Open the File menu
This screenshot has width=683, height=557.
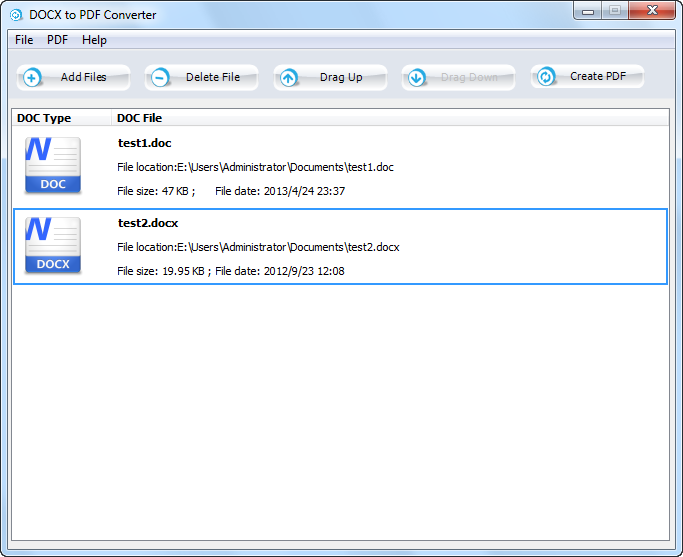(24, 40)
